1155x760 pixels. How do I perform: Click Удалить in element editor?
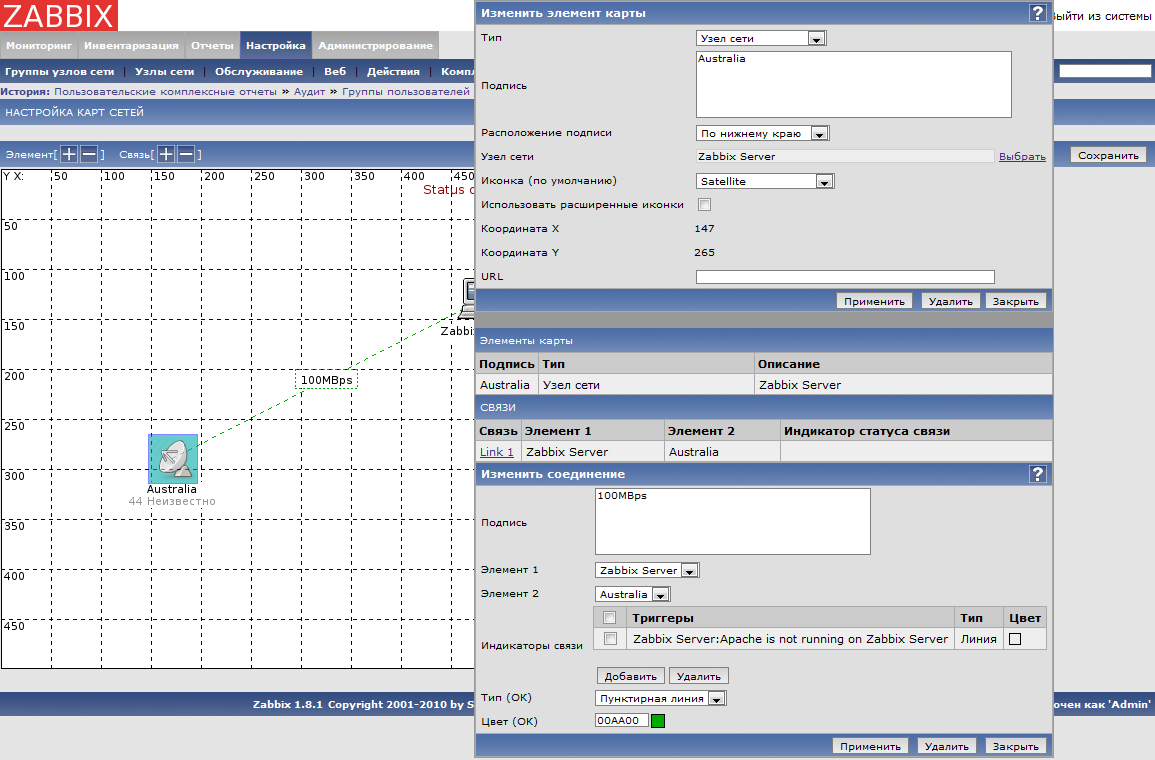pyautogui.click(x=950, y=301)
